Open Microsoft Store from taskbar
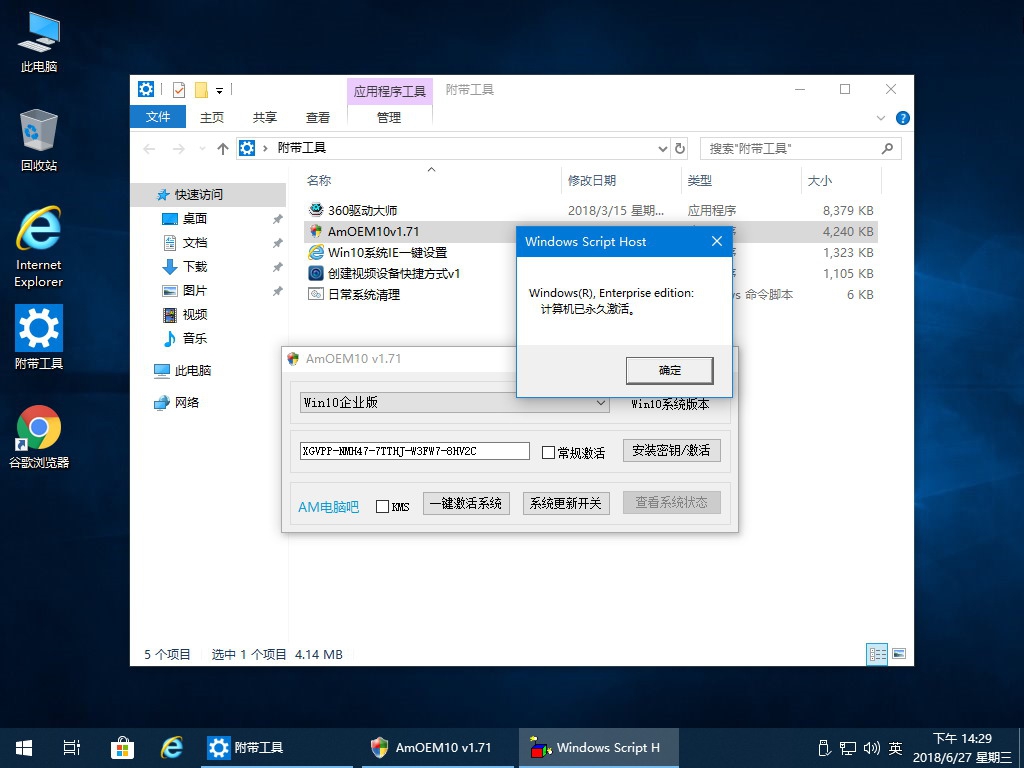This screenshot has height=768, width=1024. 122,748
